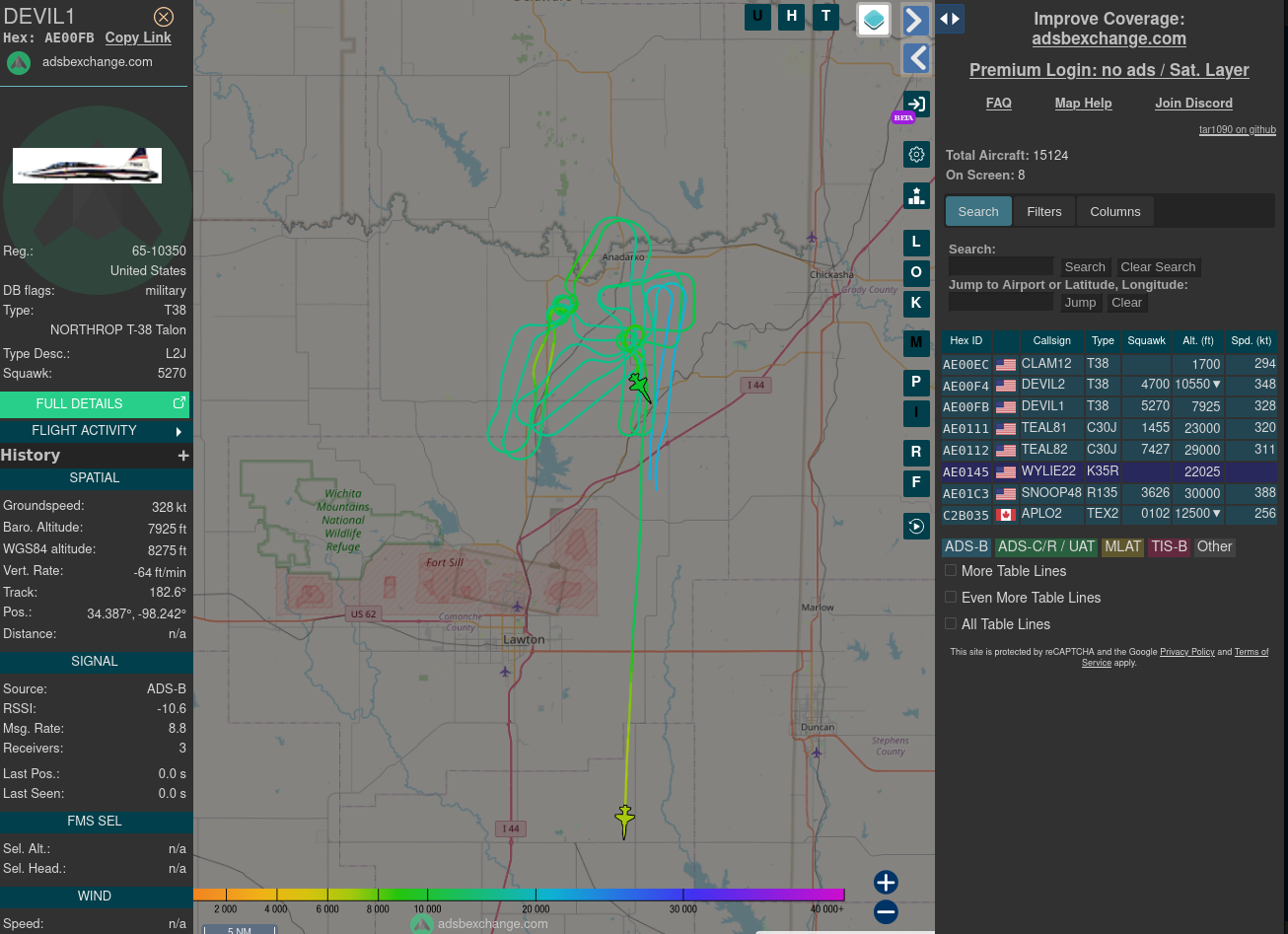Expand the FLIGHT ACTIVITY section

pyautogui.click(x=95, y=431)
